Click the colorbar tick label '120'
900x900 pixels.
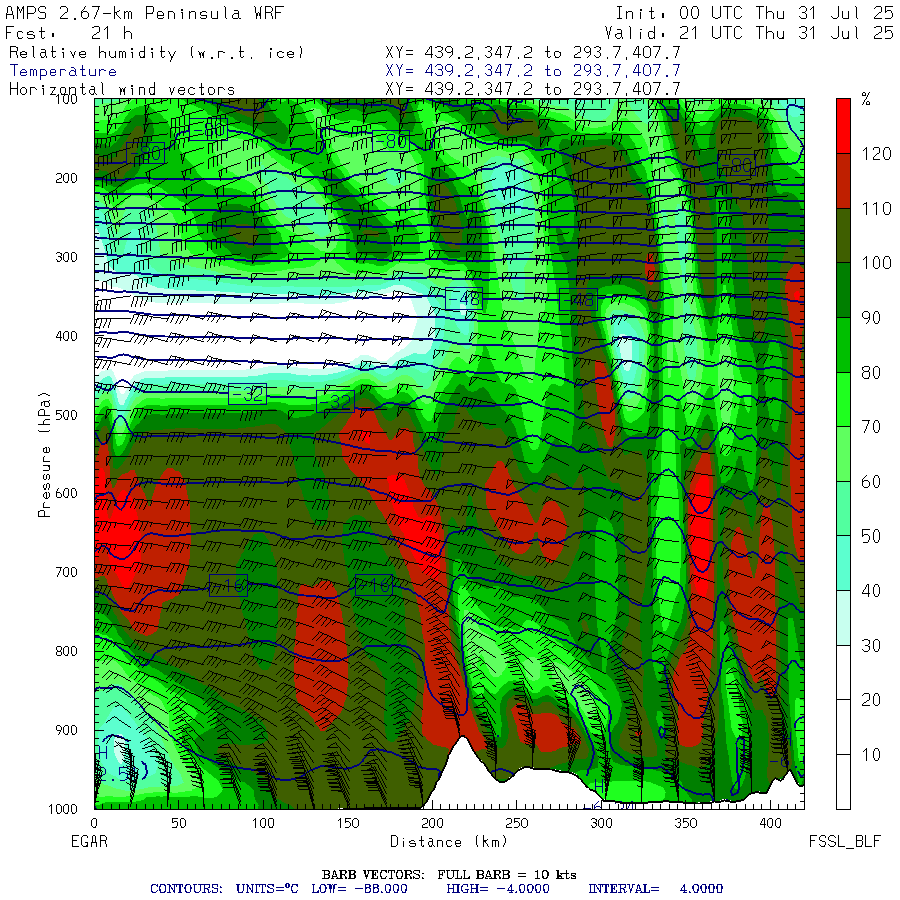876,154
